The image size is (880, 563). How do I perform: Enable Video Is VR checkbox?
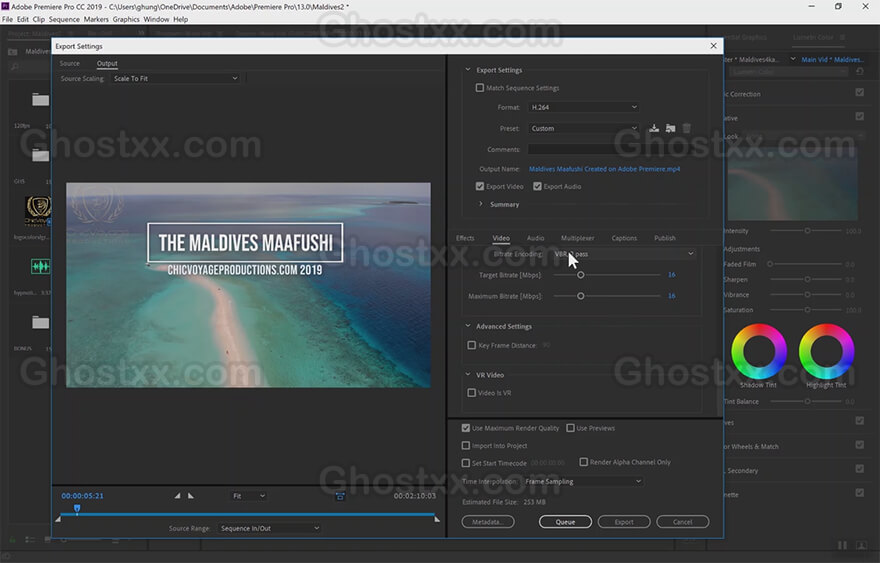point(471,393)
